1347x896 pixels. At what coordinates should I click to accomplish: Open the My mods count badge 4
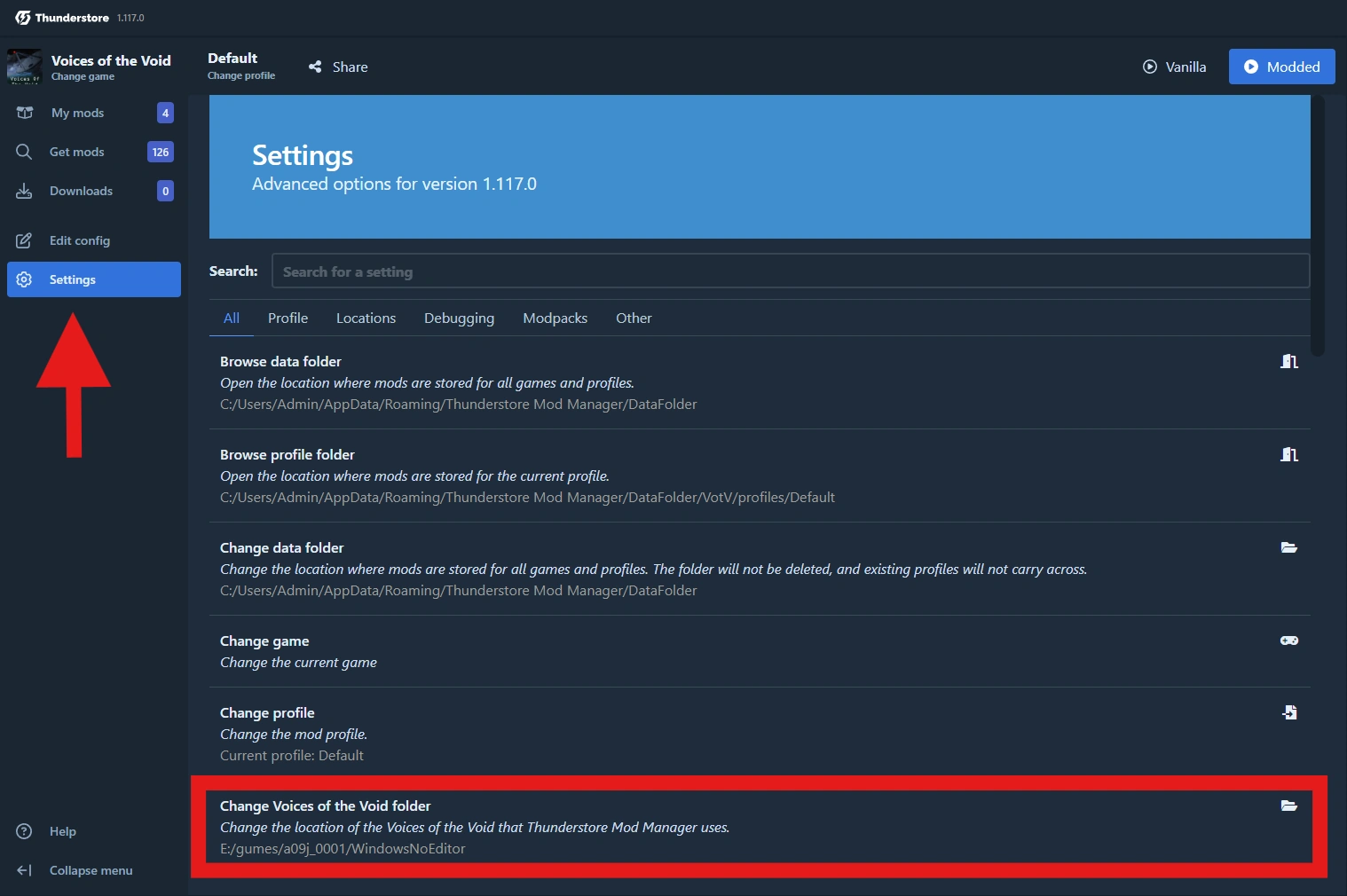click(165, 113)
